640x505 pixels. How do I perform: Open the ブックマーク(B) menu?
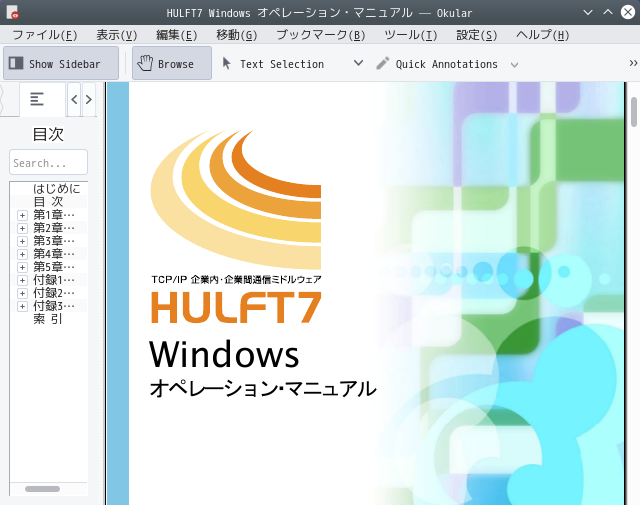click(321, 35)
